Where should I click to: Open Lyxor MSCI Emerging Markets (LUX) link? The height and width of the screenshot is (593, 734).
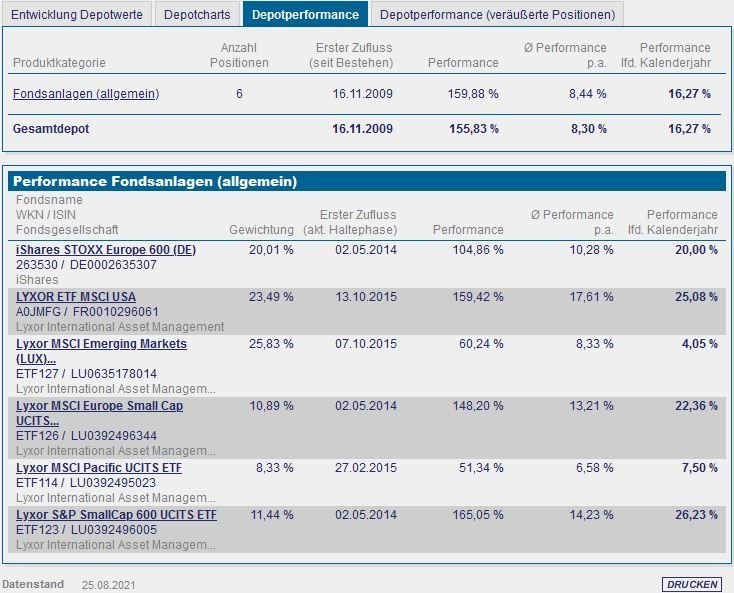(x=101, y=351)
